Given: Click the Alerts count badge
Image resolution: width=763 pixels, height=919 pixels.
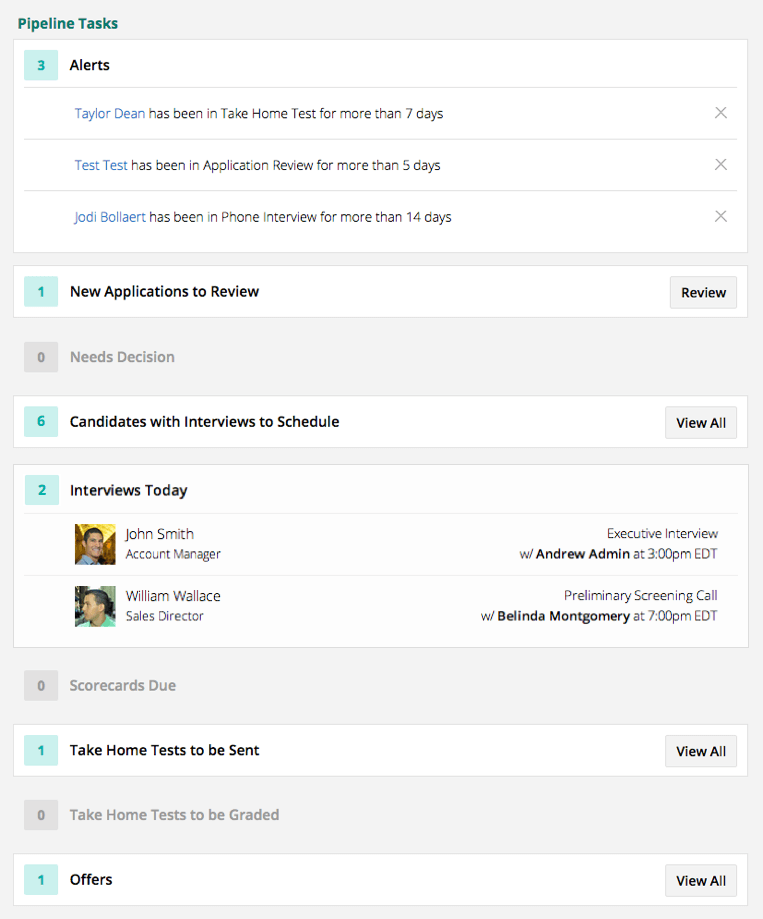Looking at the screenshot, I should coord(41,66).
